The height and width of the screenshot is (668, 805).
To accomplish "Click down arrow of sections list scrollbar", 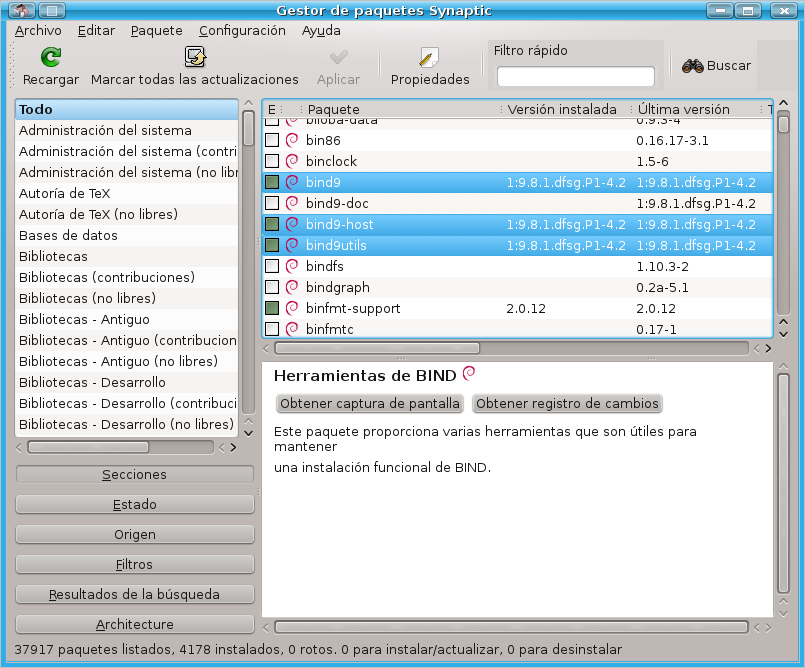I will point(248,433).
